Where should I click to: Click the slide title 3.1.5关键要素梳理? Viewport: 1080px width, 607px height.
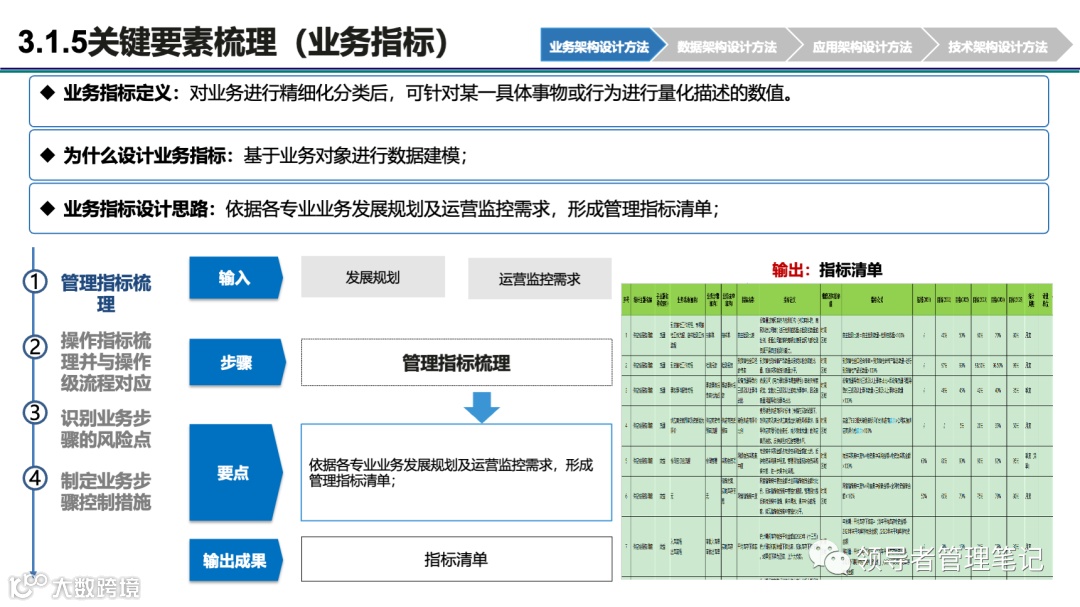click(x=233, y=43)
